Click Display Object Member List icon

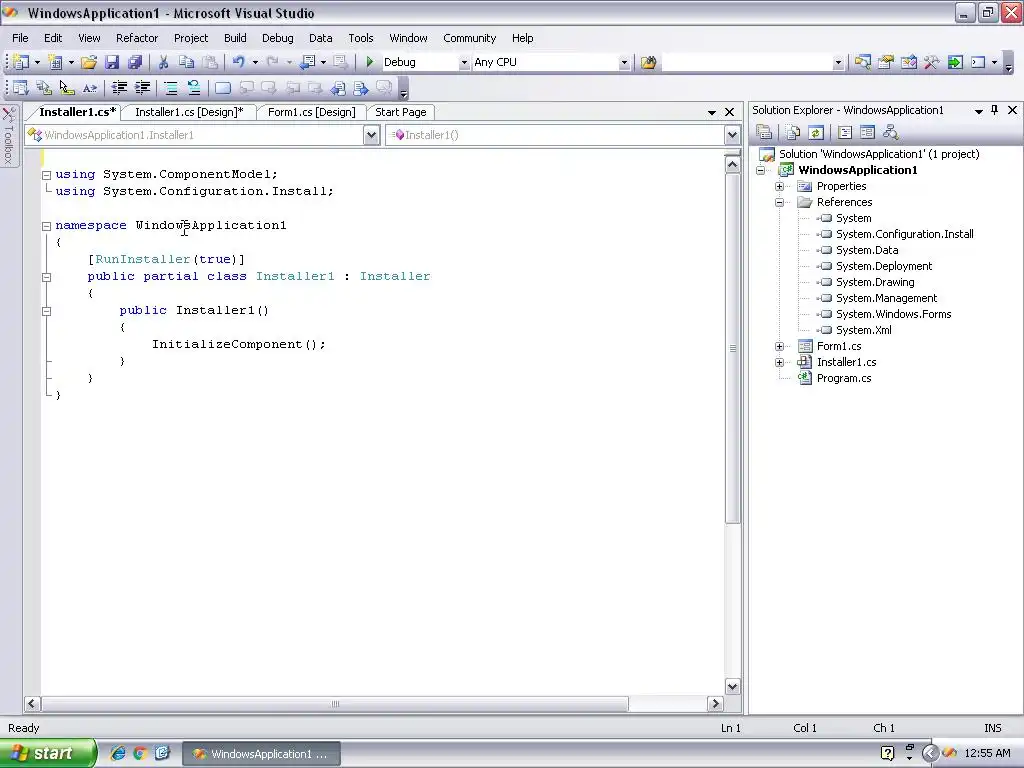[x=20, y=88]
